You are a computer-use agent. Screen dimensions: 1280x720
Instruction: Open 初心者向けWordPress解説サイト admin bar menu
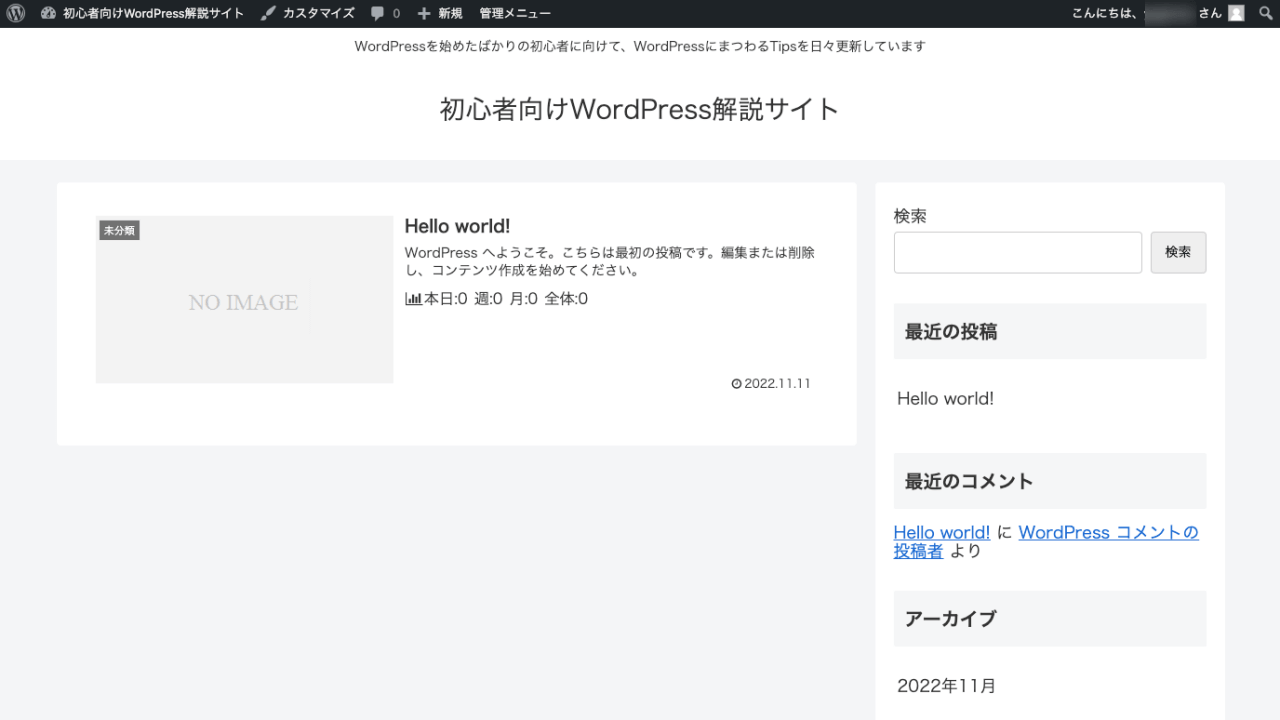tap(142, 13)
